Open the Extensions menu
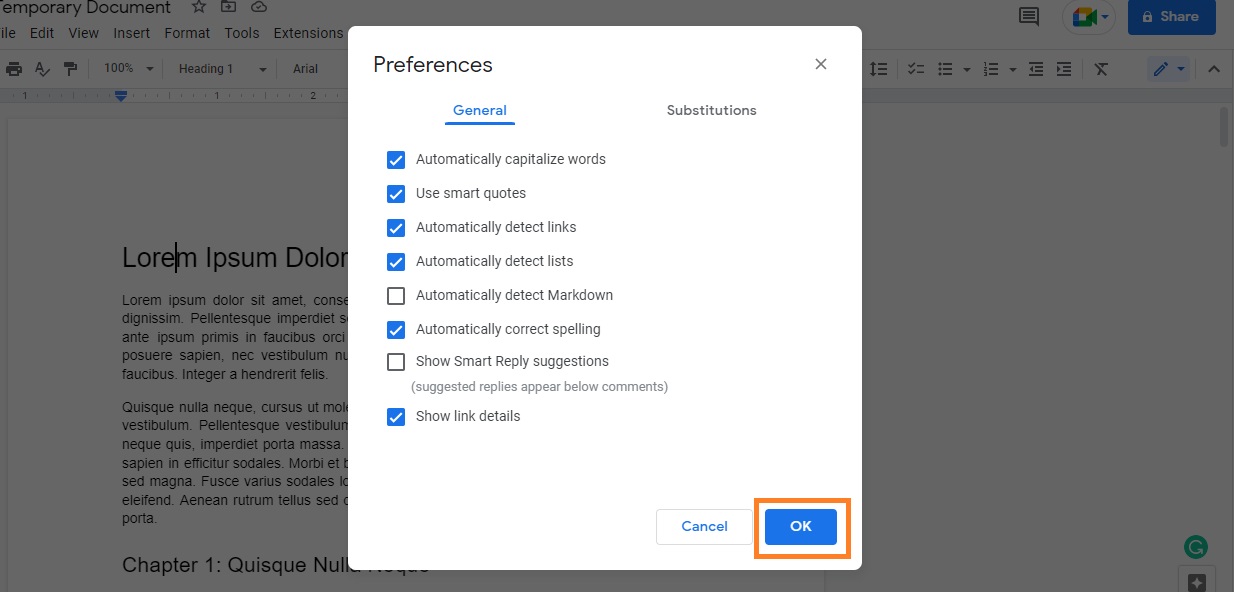The width and height of the screenshot is (1234, 592). point(308,32)
